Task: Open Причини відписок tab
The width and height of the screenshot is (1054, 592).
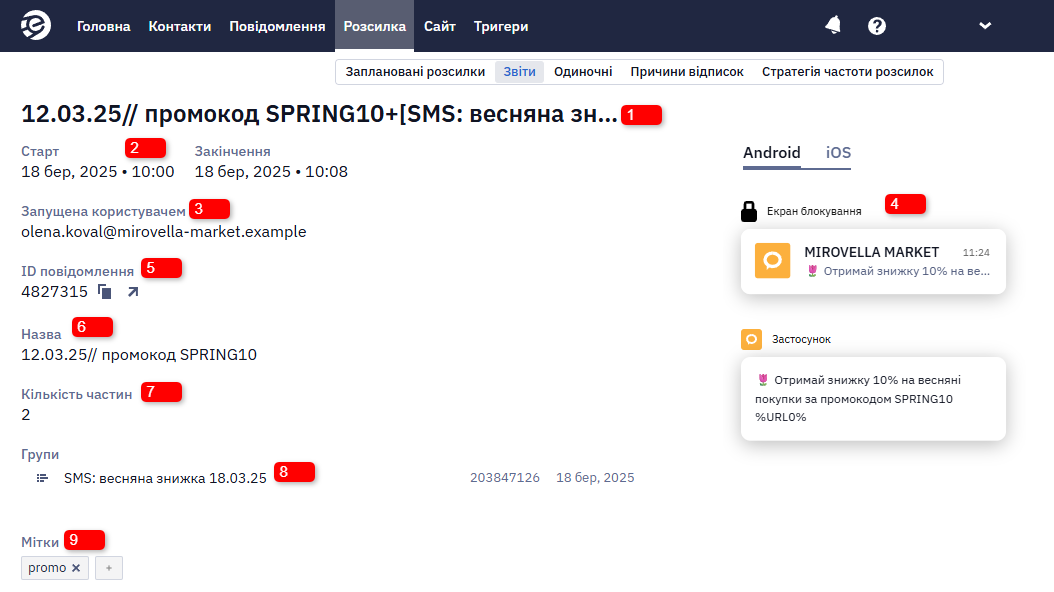Action: [687, 72]
